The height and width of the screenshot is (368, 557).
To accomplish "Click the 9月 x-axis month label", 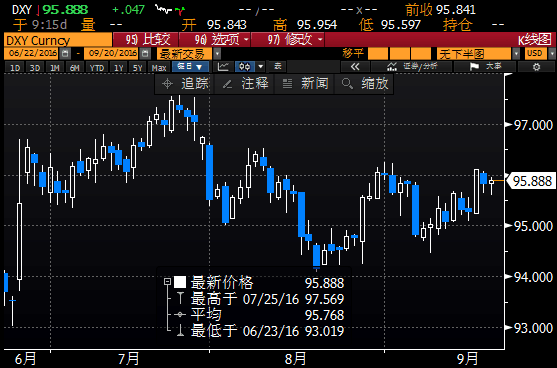I will pos(467,358).
